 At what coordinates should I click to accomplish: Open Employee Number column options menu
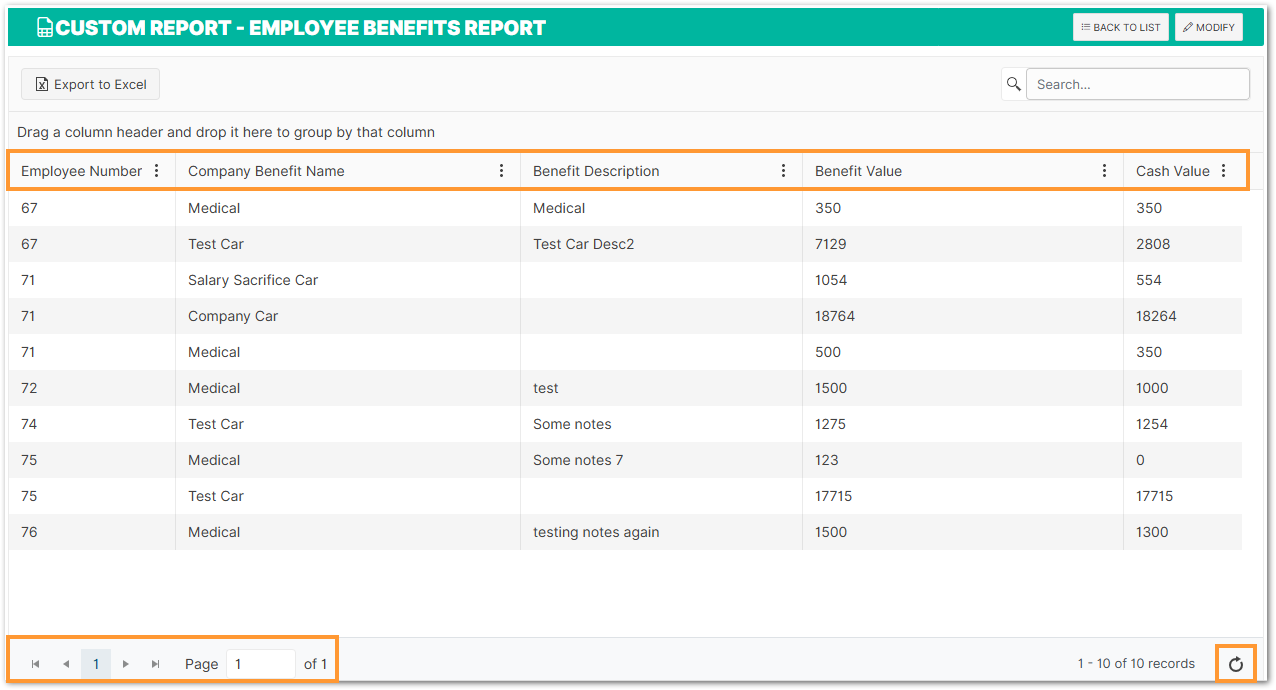click(x=156, y=171)
